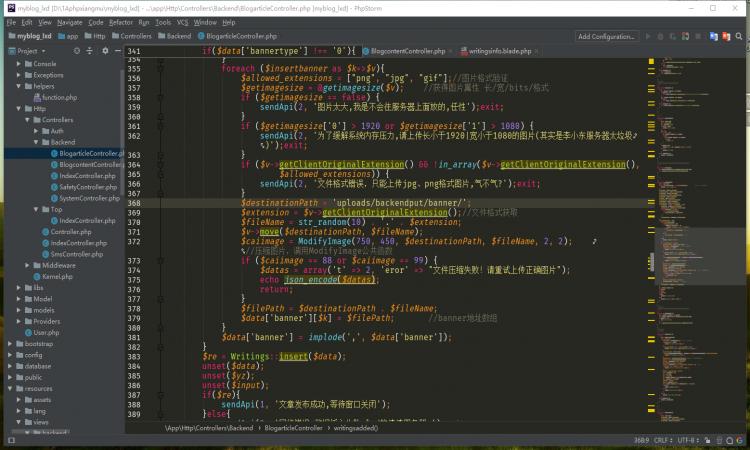Open the Refactor menu

121,21
